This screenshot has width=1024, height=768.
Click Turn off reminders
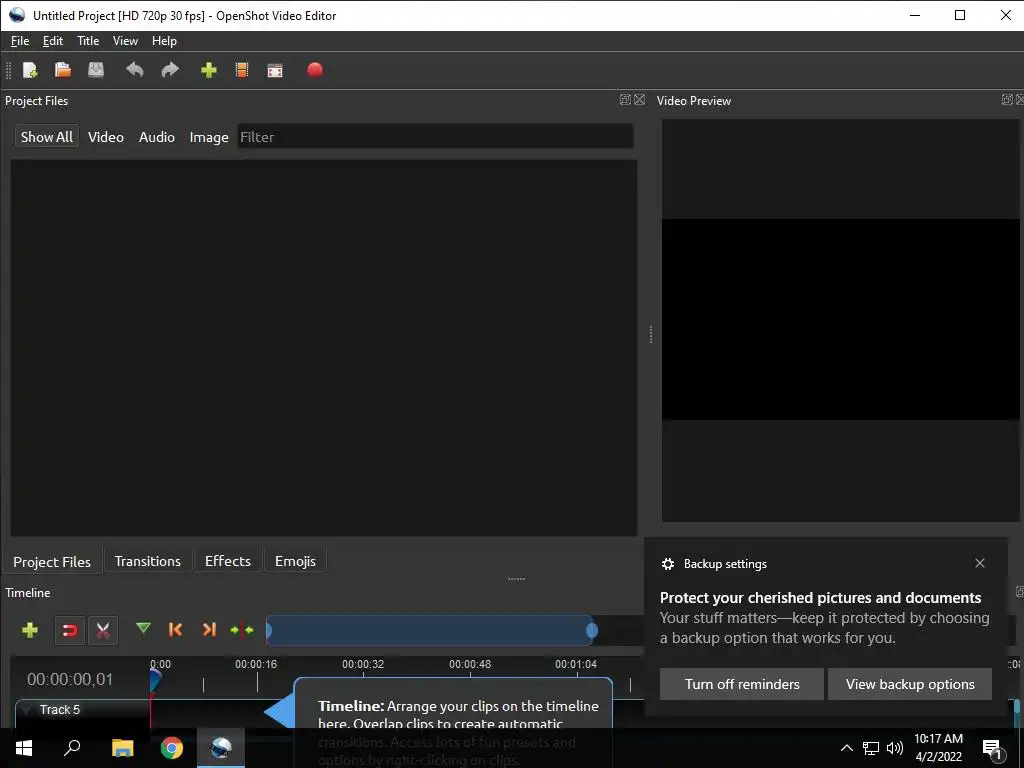pyautogui.click(x=742, y=684)
